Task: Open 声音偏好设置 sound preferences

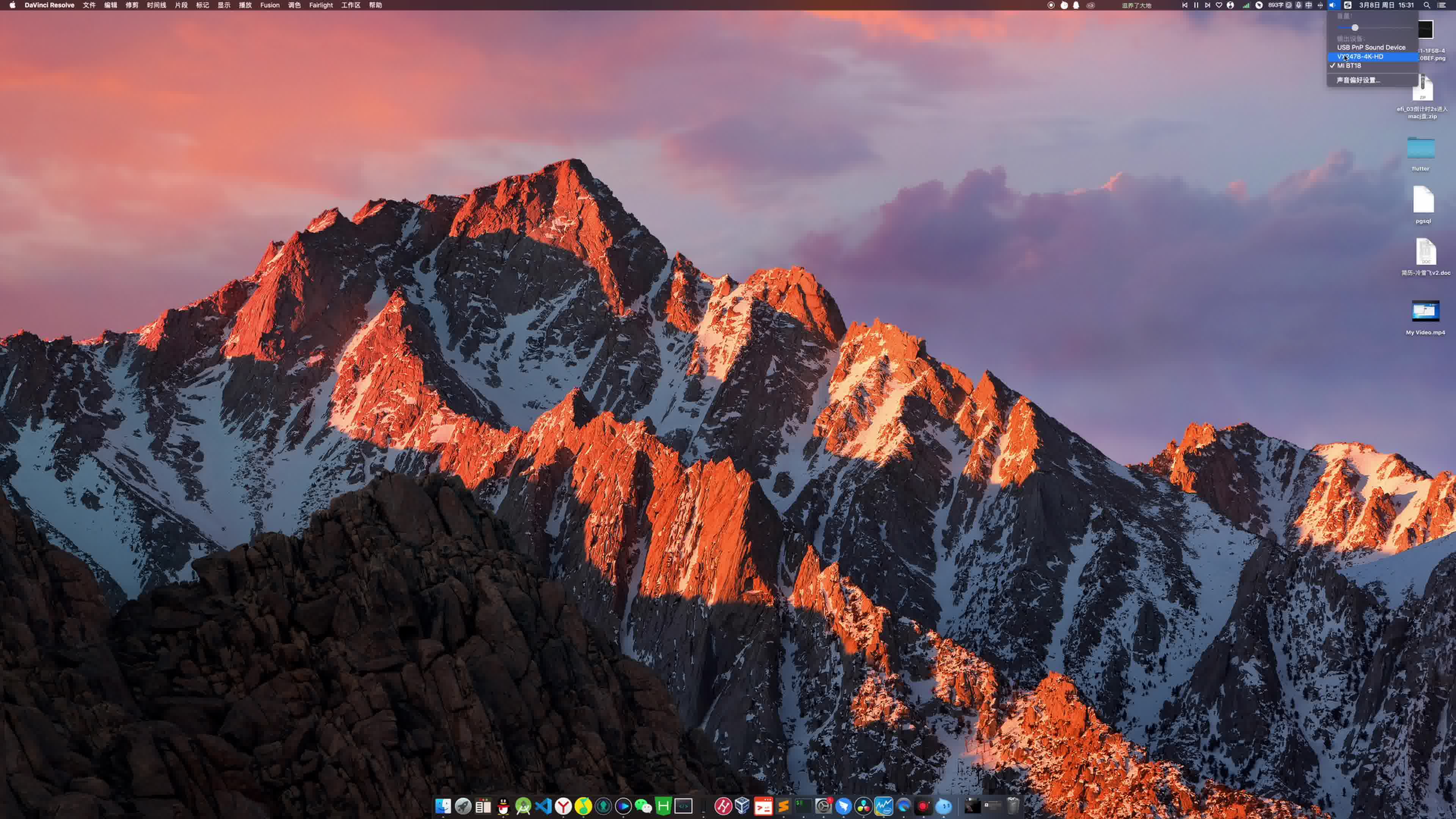Action: click(x=1358, y=80)
